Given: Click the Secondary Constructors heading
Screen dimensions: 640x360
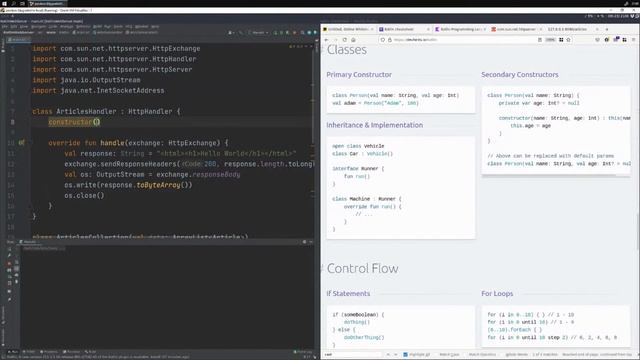Looking at the screenshot, I should [x=520, y=75].
